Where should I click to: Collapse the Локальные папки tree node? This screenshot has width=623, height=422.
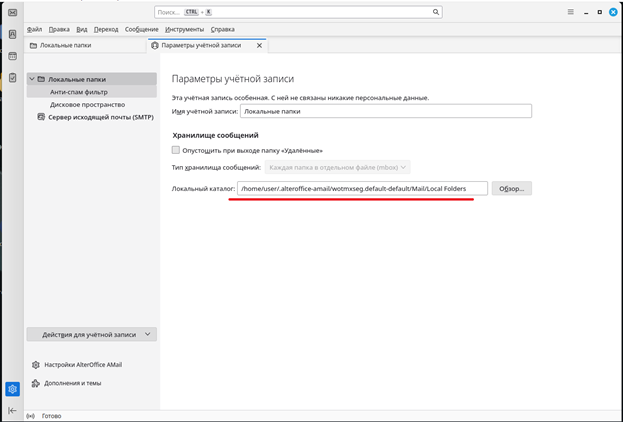click(x=32, y=79)
